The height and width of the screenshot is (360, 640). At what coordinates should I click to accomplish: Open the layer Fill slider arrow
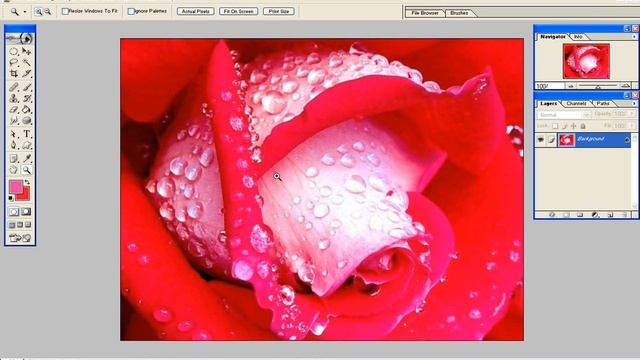[x=632, y=126]
